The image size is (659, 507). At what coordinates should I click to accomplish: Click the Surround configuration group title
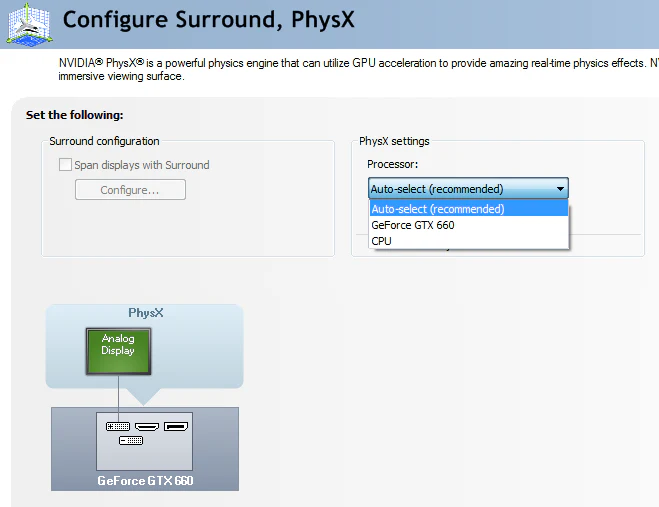(104, 141)
